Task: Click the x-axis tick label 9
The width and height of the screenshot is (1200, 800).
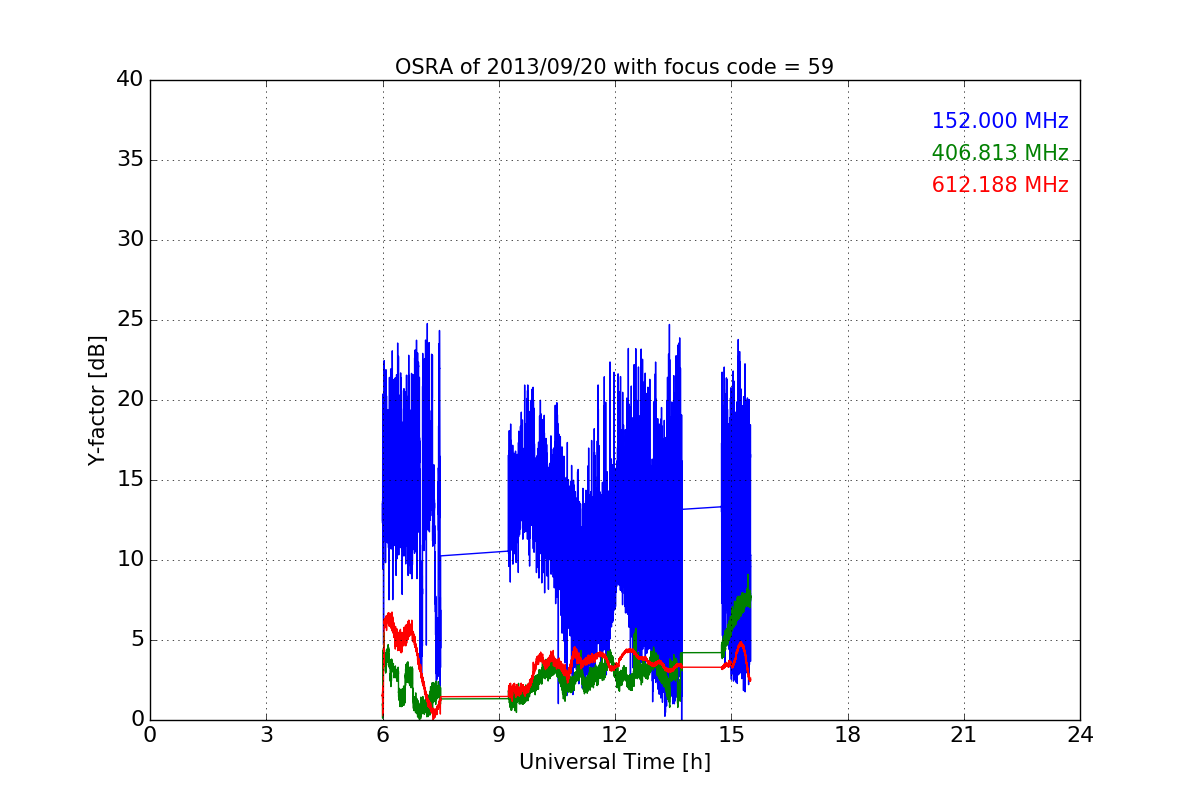Action: (499, 734)
